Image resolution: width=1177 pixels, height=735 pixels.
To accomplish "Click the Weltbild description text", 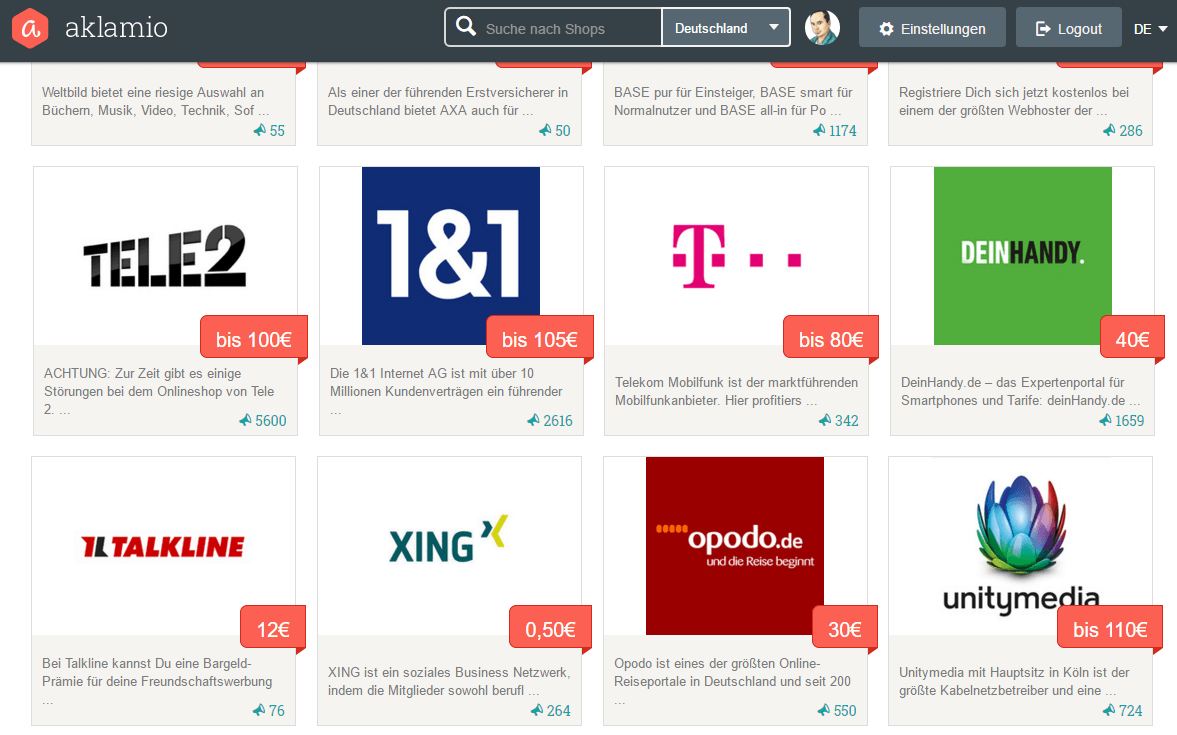I will pyautogui.click(x=155, y=101).
